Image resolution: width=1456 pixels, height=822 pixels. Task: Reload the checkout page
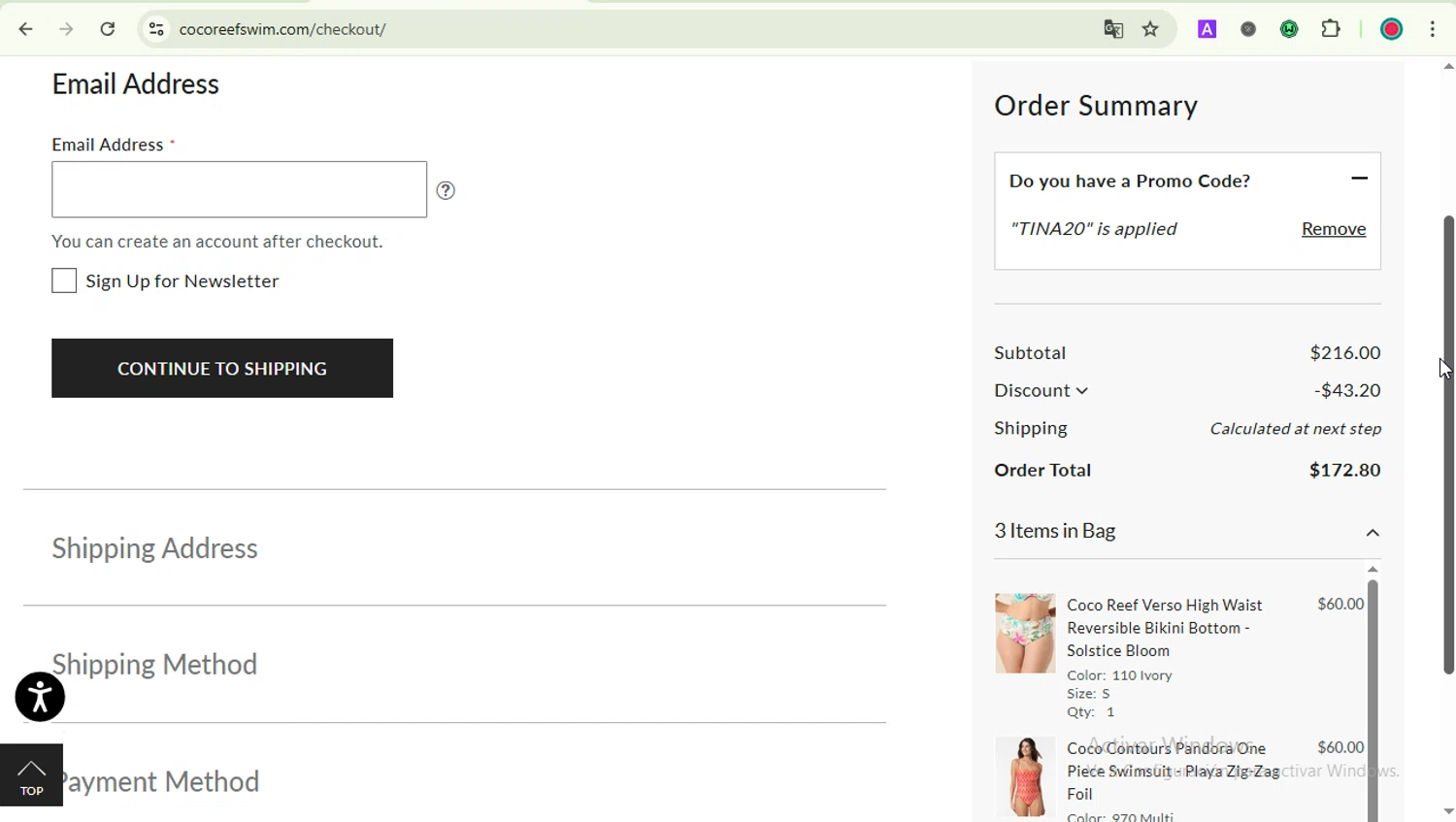coord(108,29)
